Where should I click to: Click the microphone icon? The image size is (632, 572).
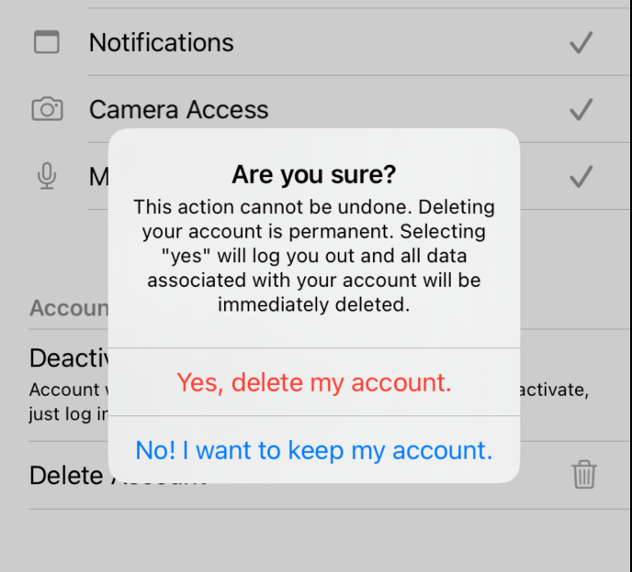46,177
